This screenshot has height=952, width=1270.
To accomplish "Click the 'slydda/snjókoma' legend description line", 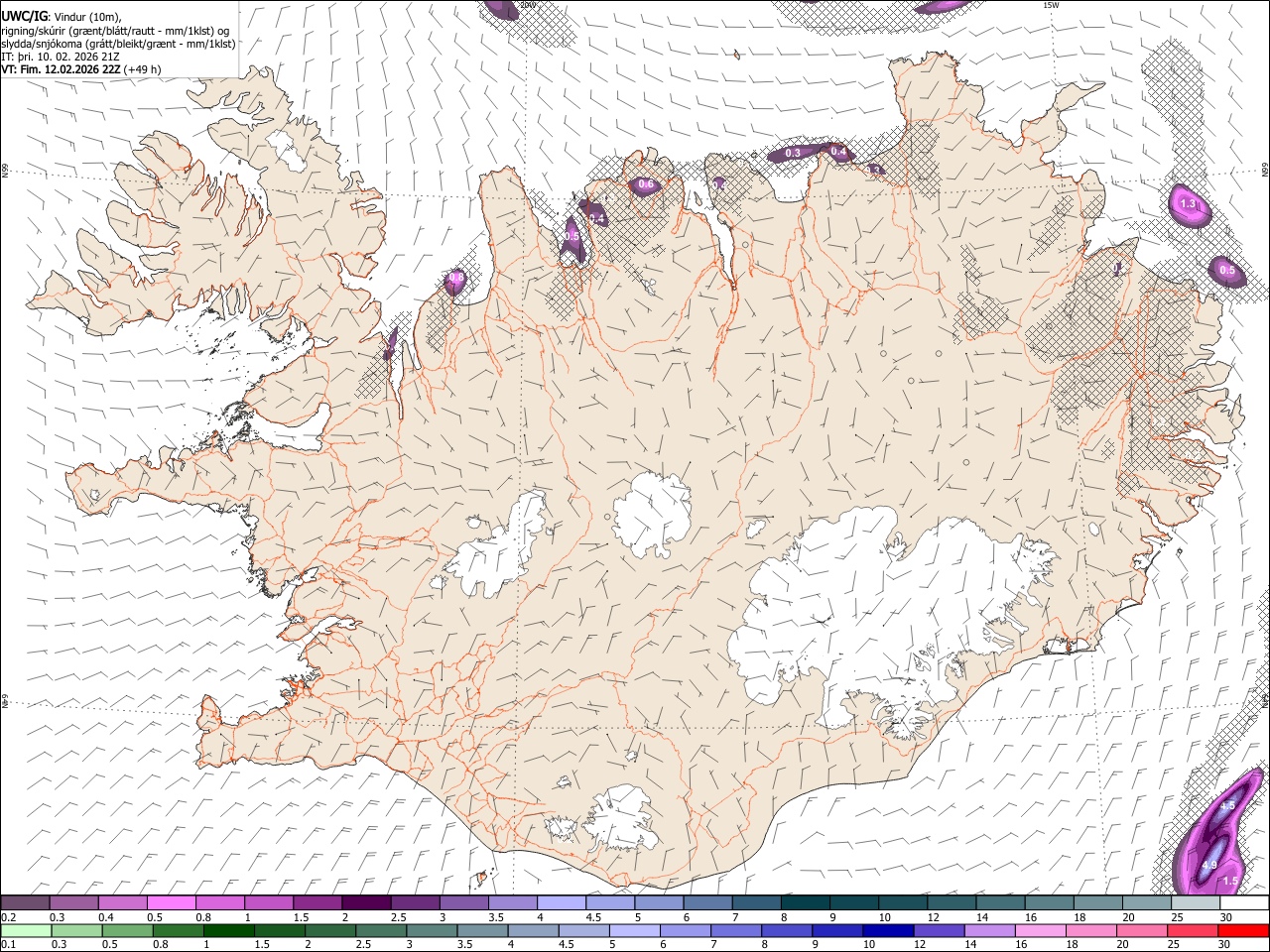I will [x=118, y=44].
